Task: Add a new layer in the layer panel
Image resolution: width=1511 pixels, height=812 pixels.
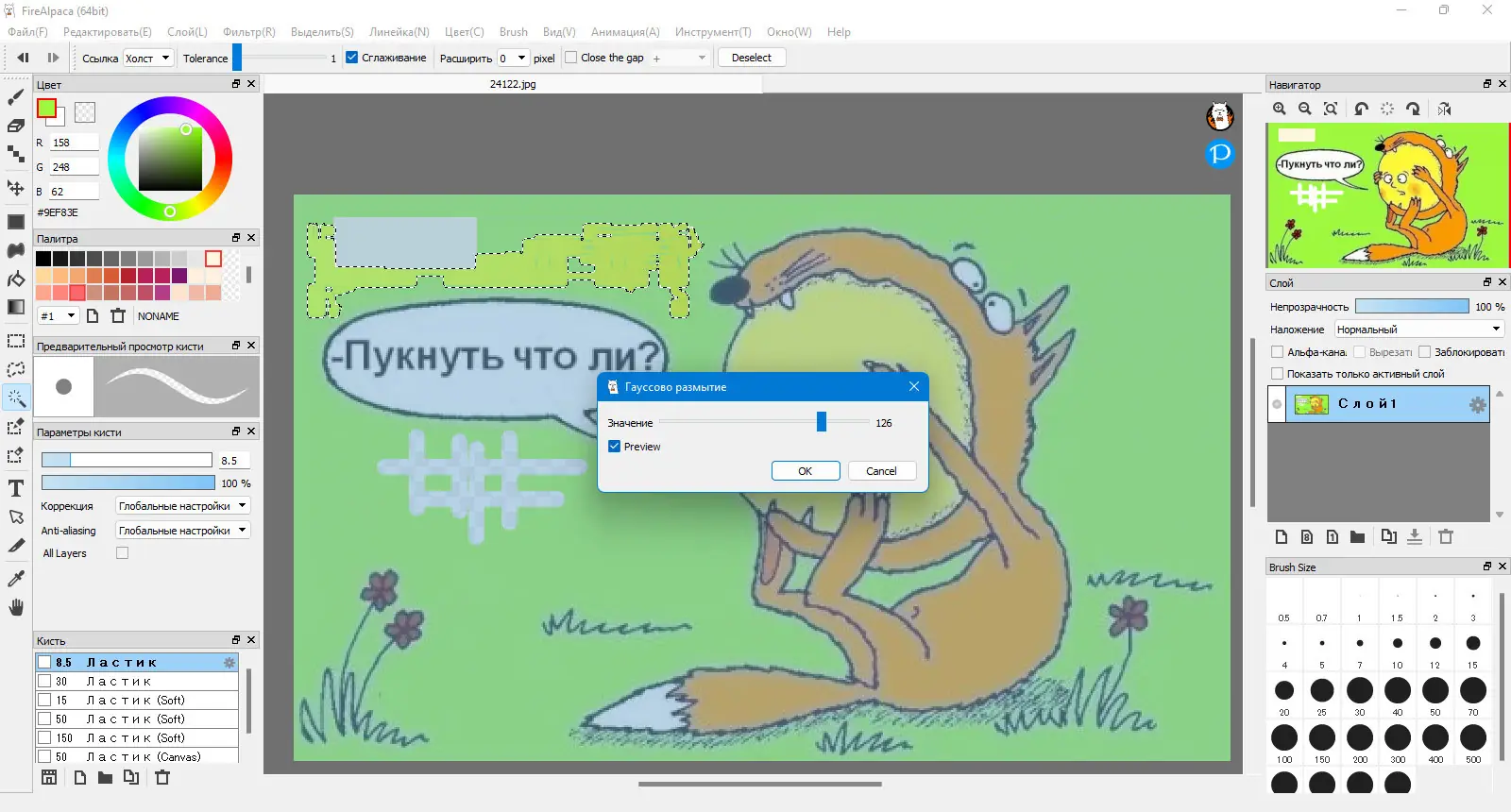Action: point(1282,536)
